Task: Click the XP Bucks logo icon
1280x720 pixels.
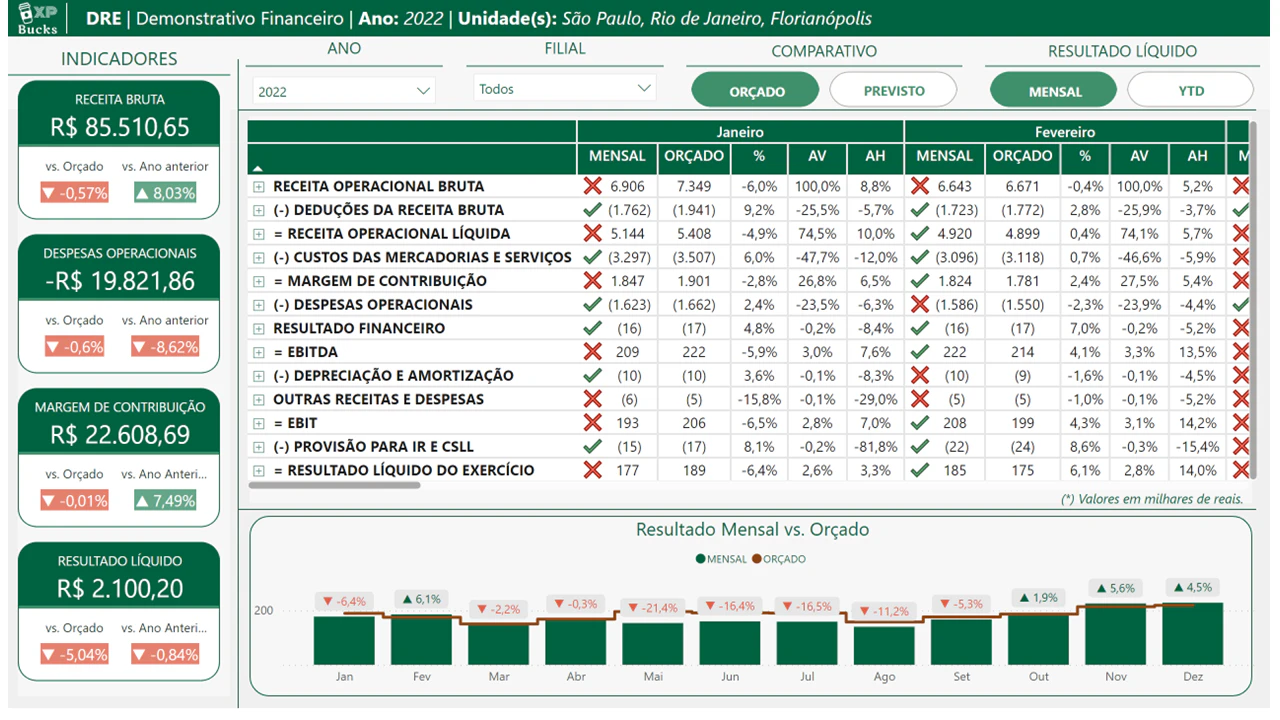Action: pyautogui.click(x=37, y=17)
